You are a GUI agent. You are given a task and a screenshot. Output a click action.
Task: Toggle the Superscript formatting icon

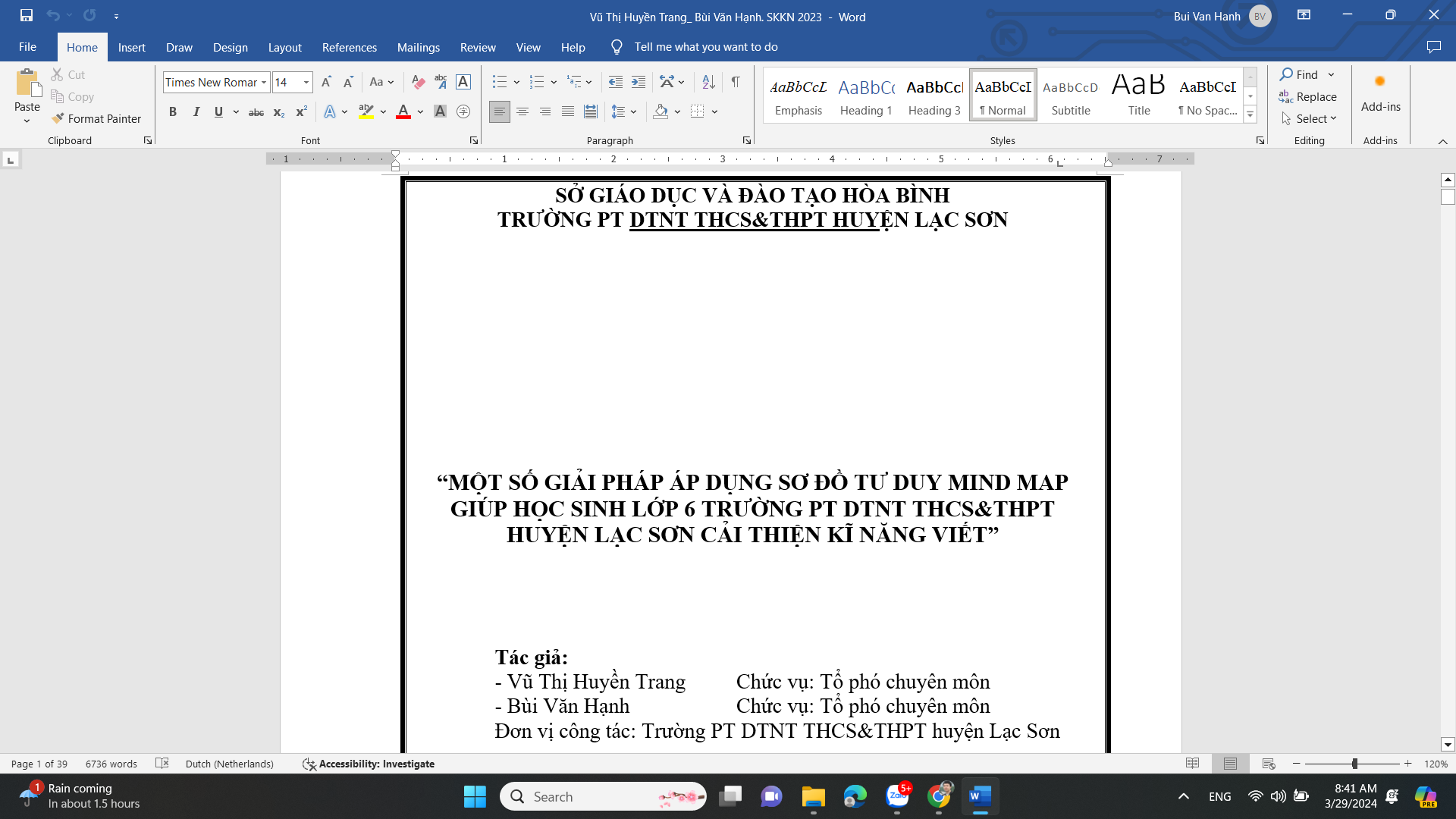coord(300,111)
